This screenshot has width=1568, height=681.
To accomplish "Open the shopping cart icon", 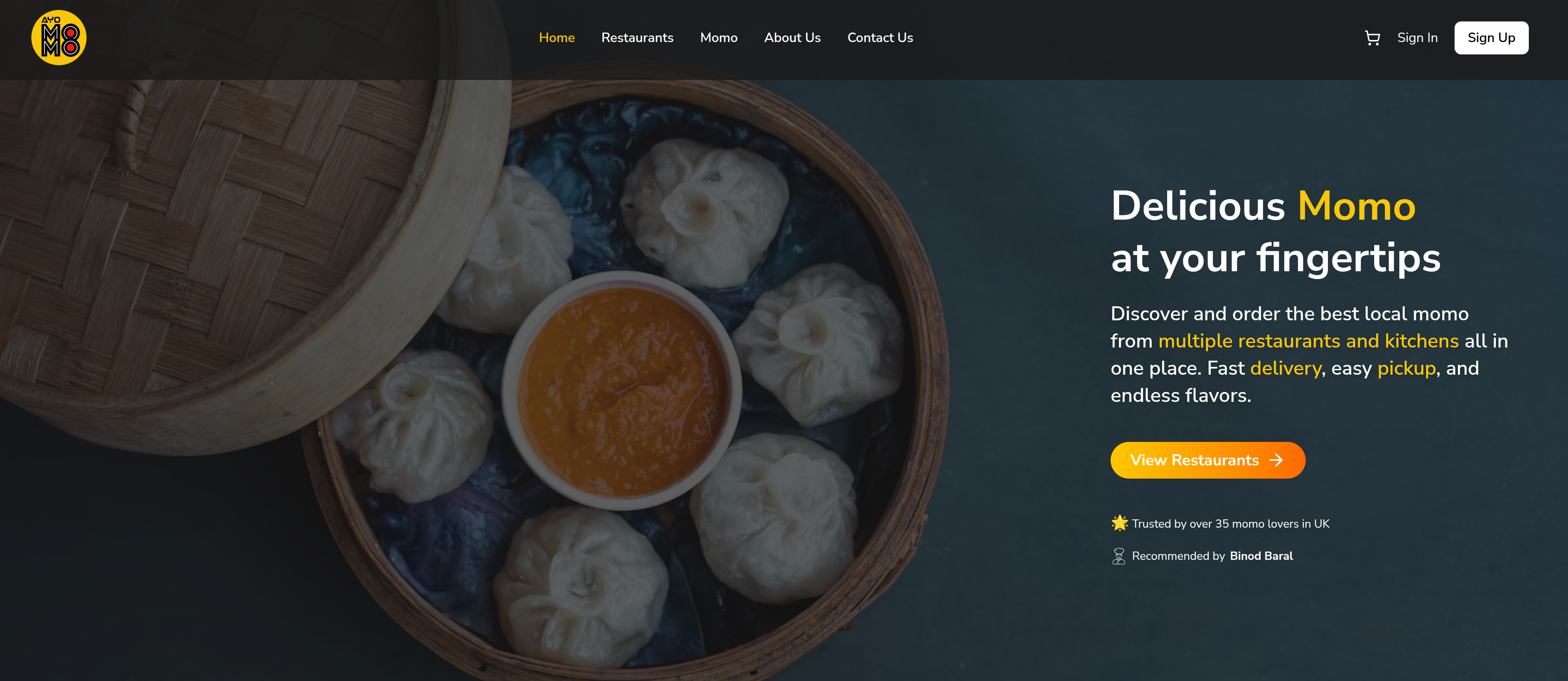I will (1372, 38).
